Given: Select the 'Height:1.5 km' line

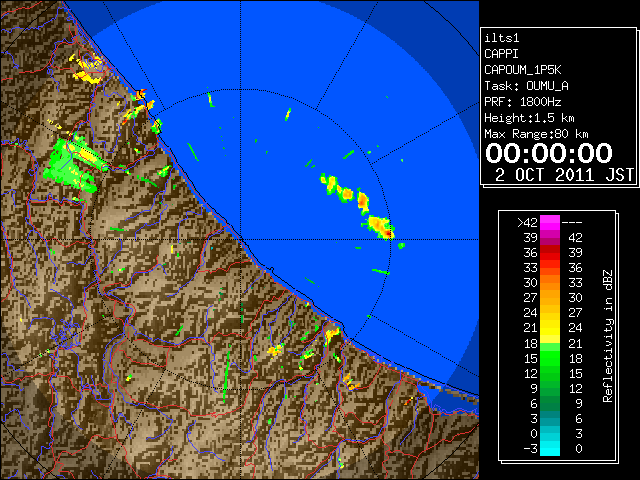Looking at the screenshot, I should click(x=529, y=118).
